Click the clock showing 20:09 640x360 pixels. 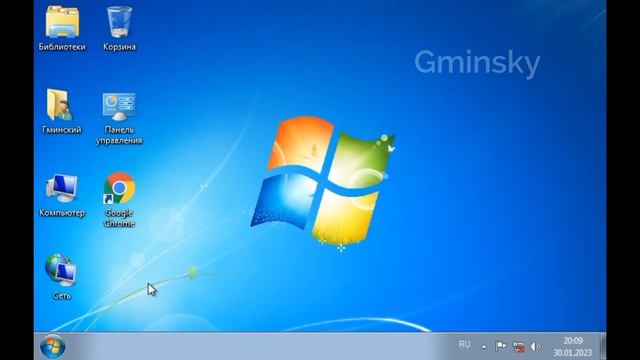(x=572, y=347)
